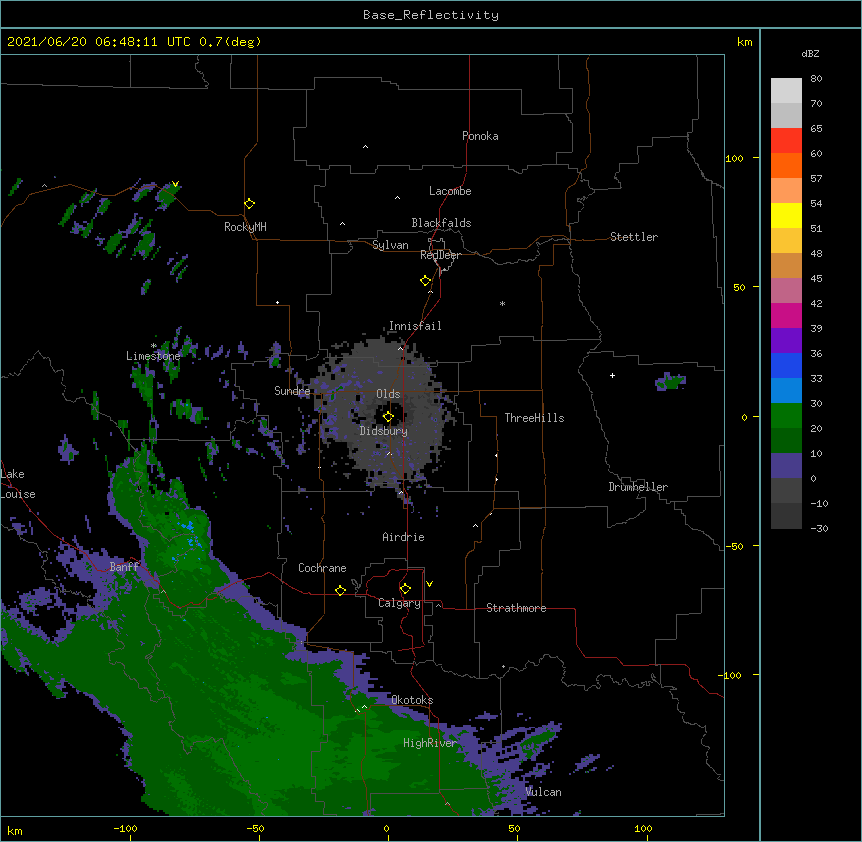Click the white asterisk marker above Limestone
862x842 pixels.
click(153, 346)
